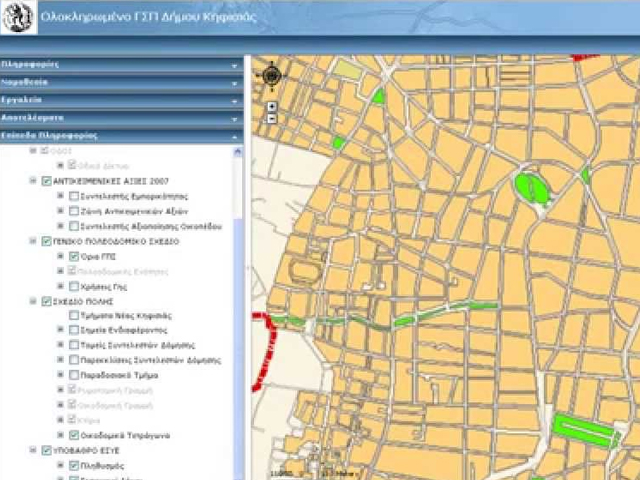
Task: Click the Όρια ΓΠΣ layer label
Action: coord(96,256)
